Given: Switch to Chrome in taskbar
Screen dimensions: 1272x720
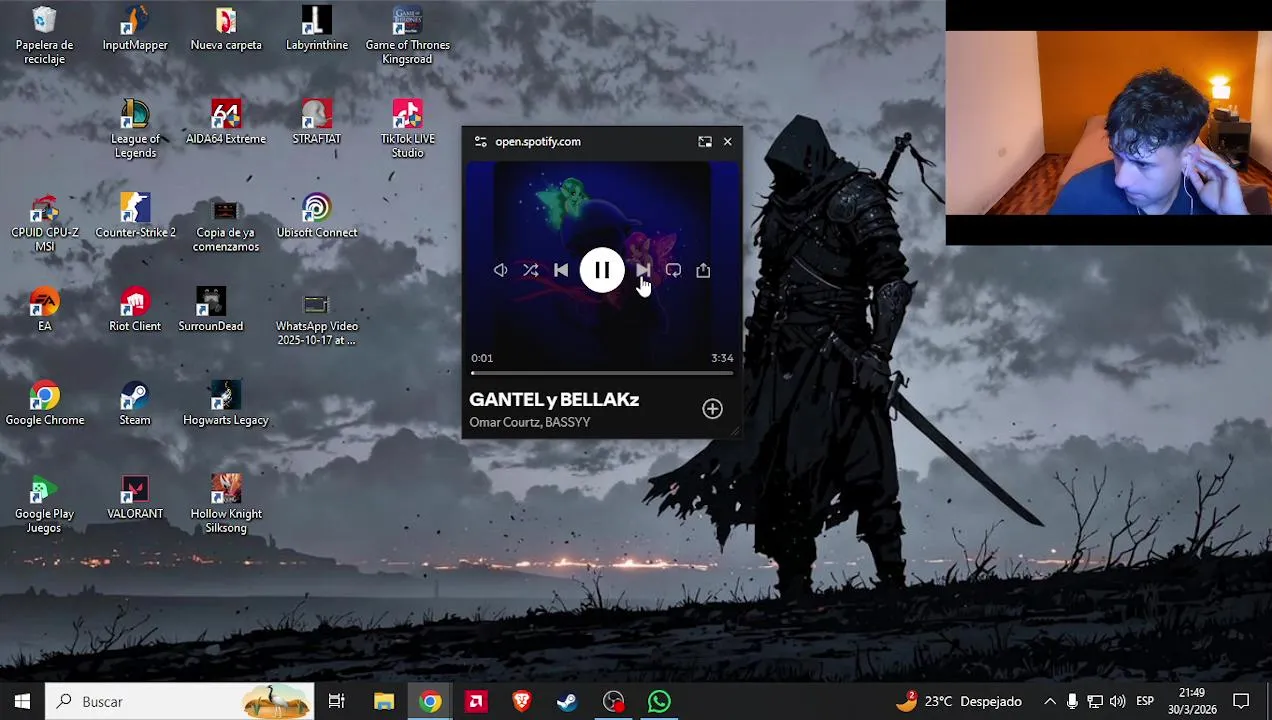Looking at the screenshot, I should 430,701.
